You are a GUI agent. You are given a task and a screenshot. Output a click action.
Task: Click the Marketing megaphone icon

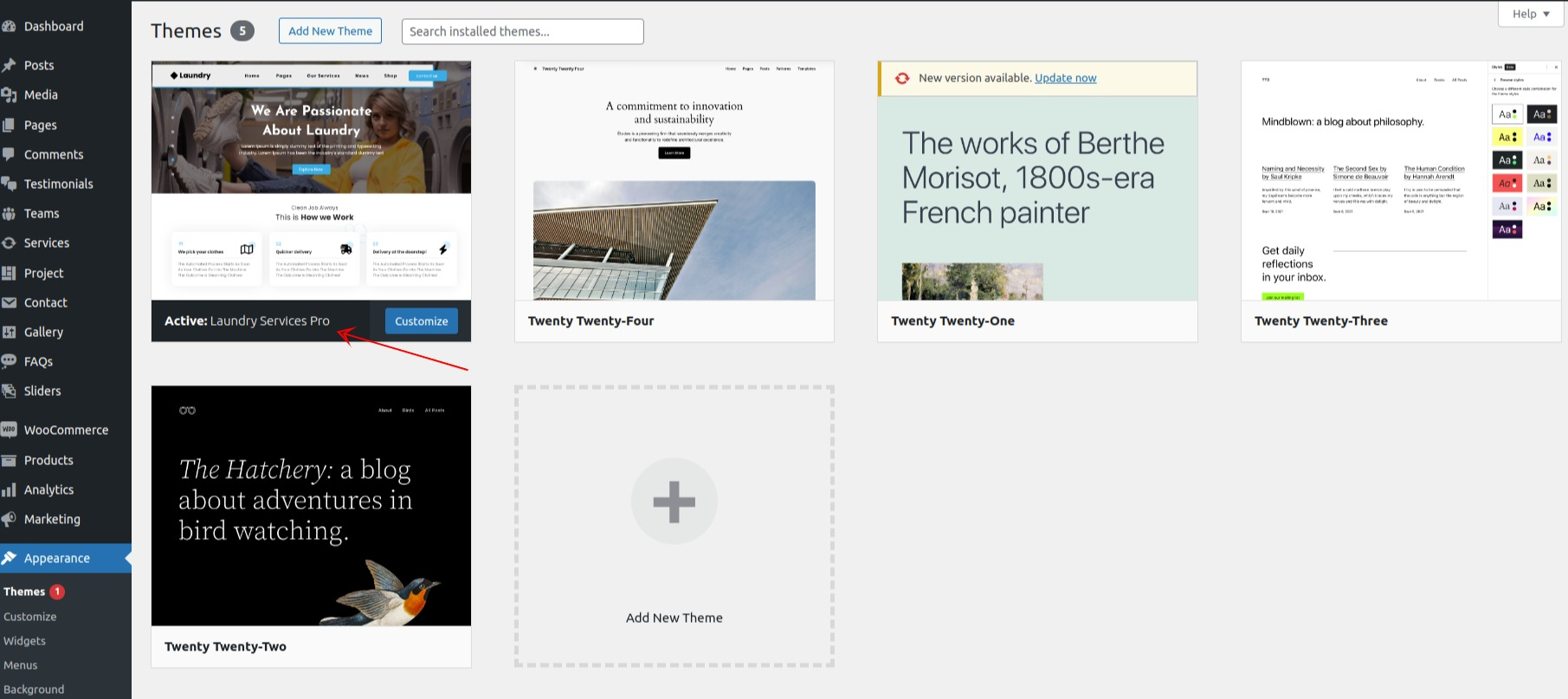coord(9,519)
